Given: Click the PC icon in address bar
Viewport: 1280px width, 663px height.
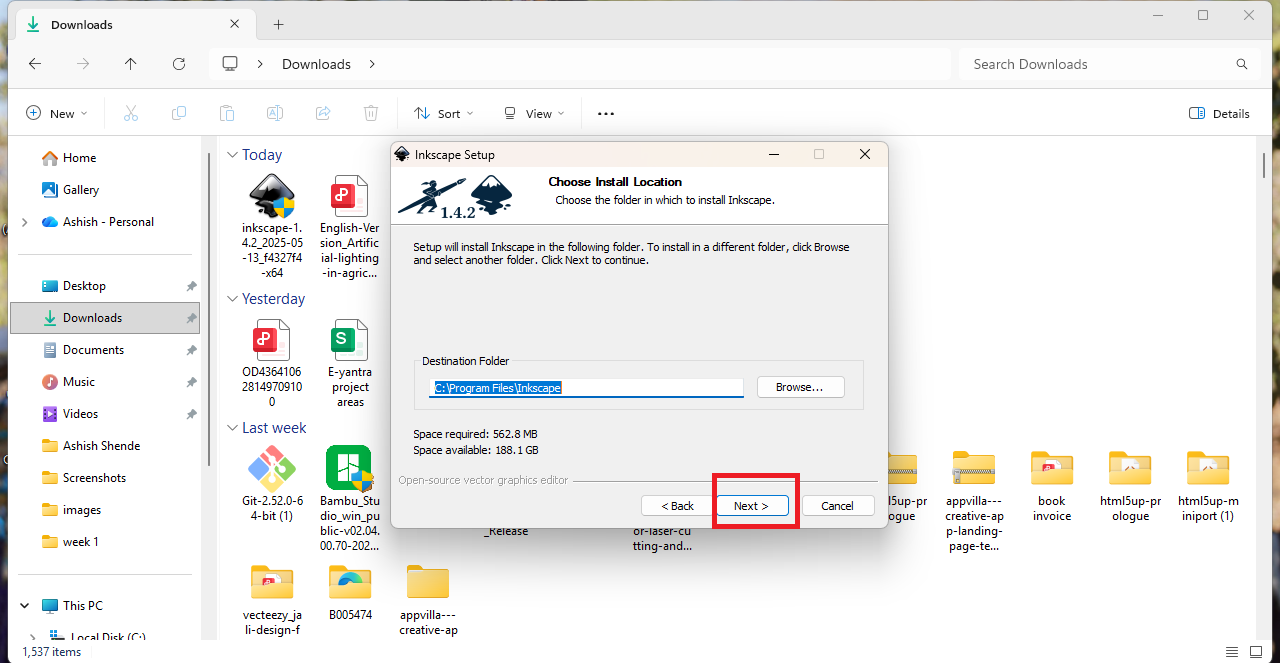Looking at the screenshot, I should click(x=230, y=64).
